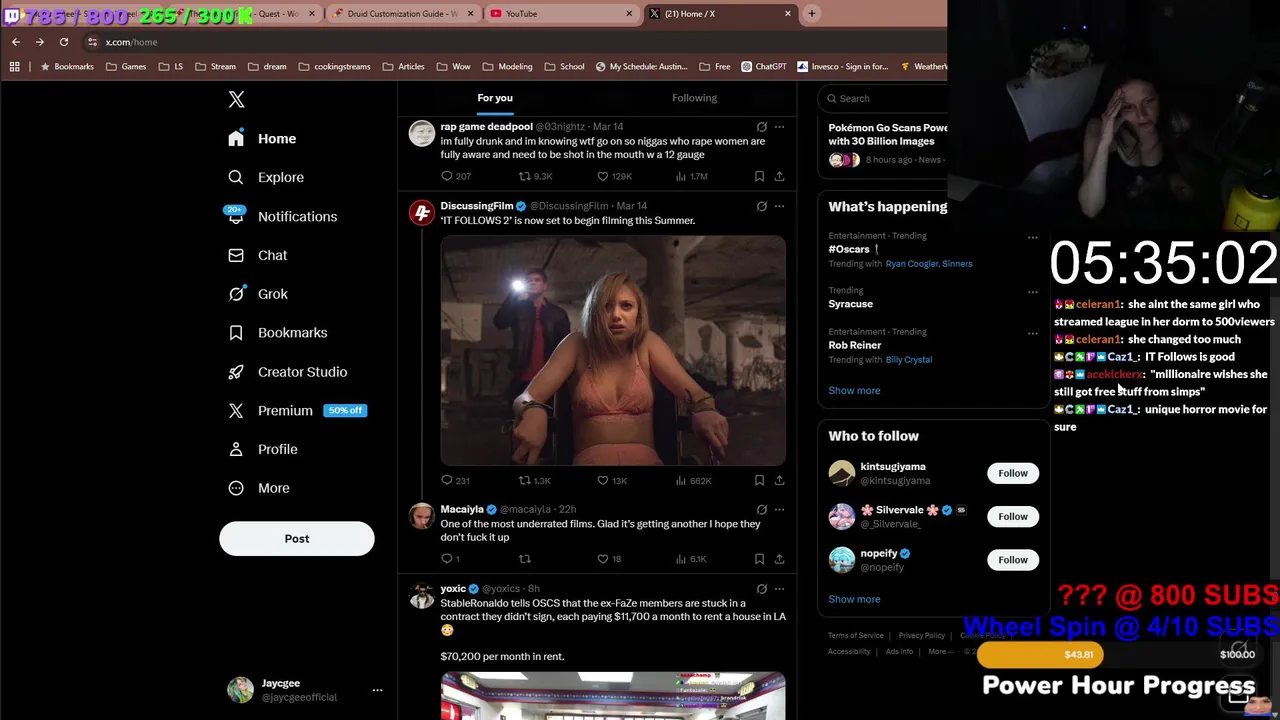Open the Games bookmarks folder

coord(126,67)
